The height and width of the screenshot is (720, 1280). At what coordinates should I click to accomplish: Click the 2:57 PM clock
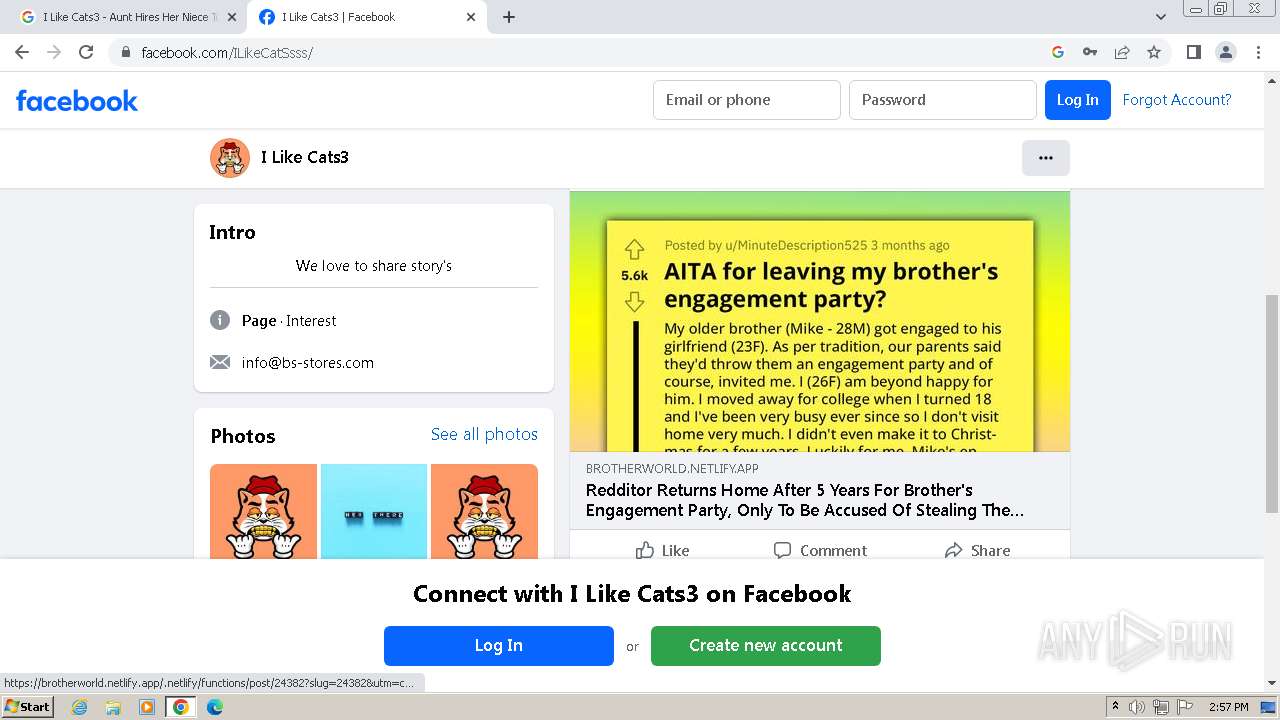(1228, 707)
